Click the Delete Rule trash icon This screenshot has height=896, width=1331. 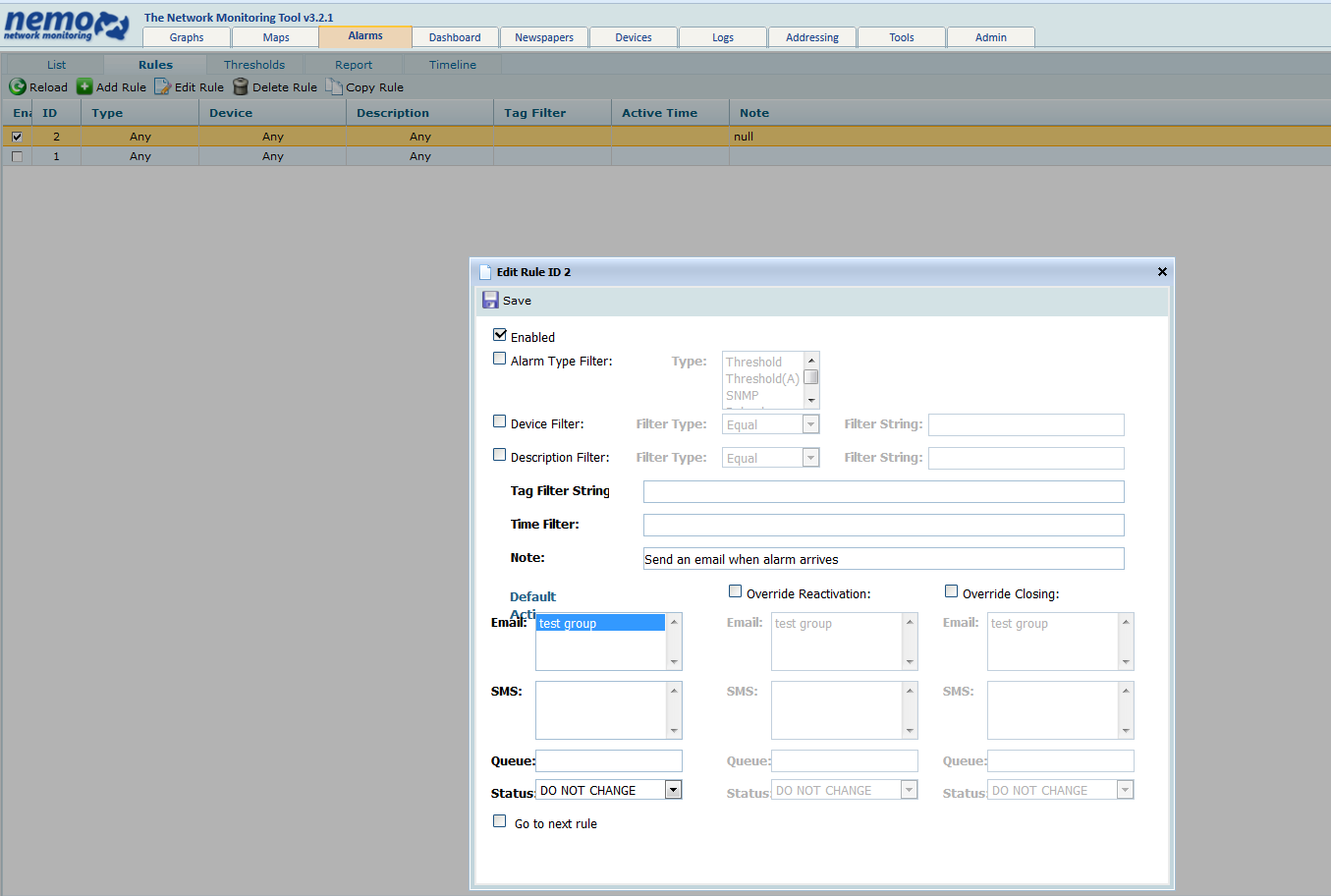point(241,87)
